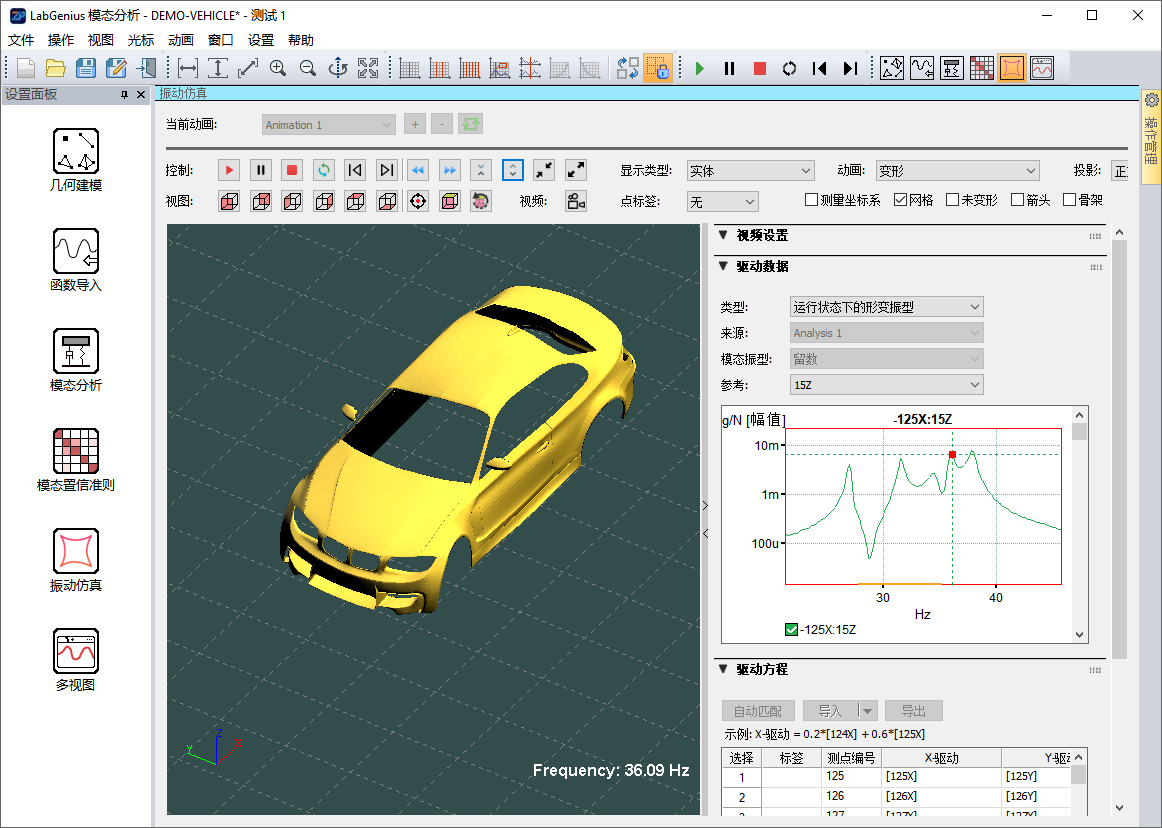Screen dimensions: 1162x828
Task: Open the 视图 menu in the menu bar
Action: pos(101,40)
